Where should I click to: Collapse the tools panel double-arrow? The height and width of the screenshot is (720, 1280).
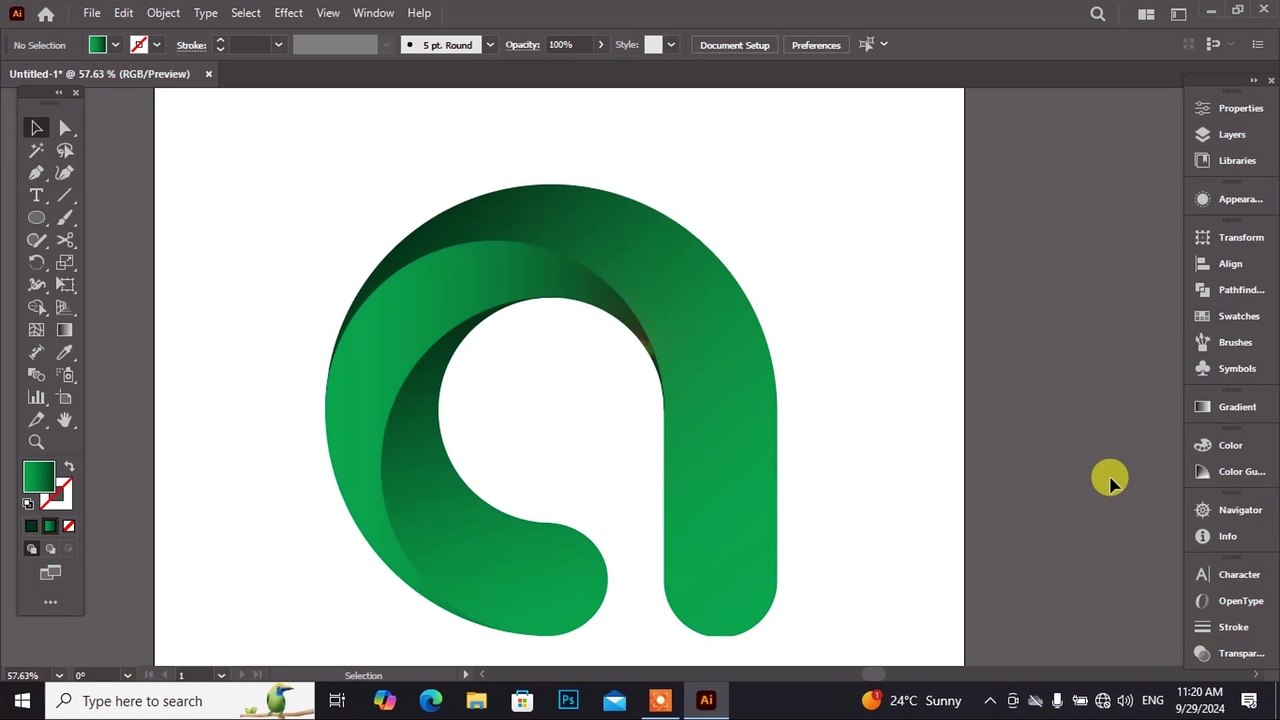click(58, 93)
